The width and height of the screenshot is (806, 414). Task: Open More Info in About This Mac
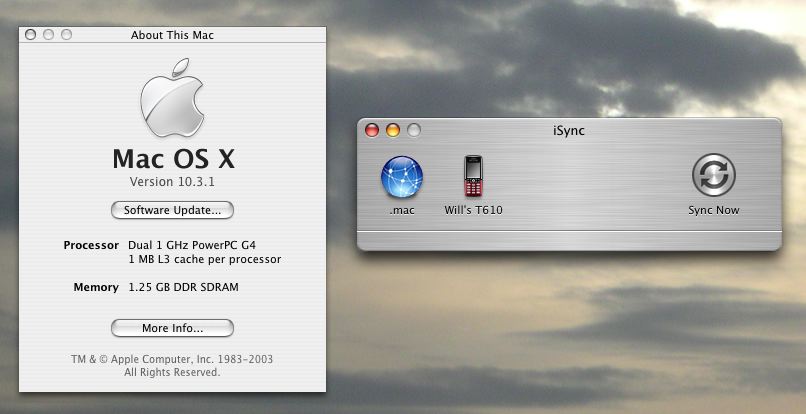172,328
